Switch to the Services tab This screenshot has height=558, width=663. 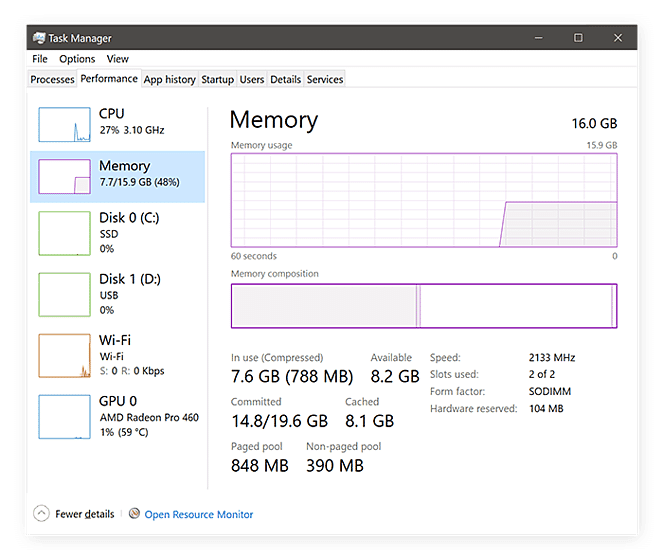tap(325, 79)
